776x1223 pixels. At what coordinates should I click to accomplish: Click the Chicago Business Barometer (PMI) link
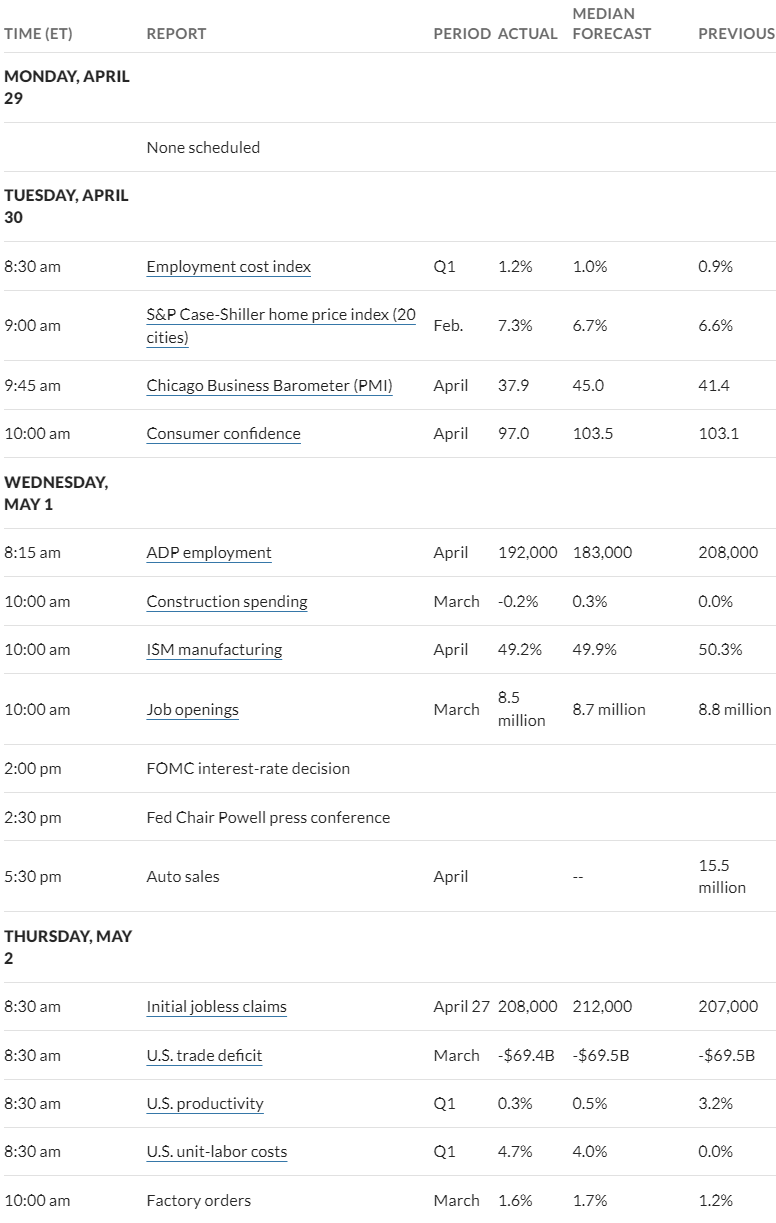(x=269, y=386)
